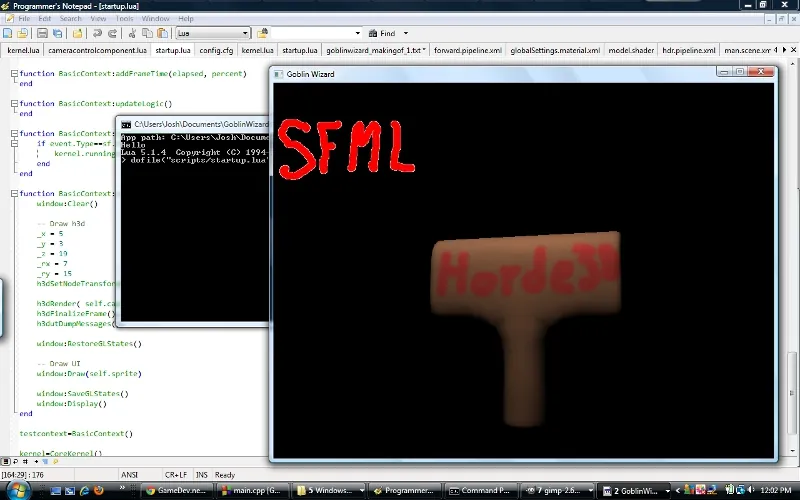Open the Find button's dropdown arrow

(x=406, y=33)
